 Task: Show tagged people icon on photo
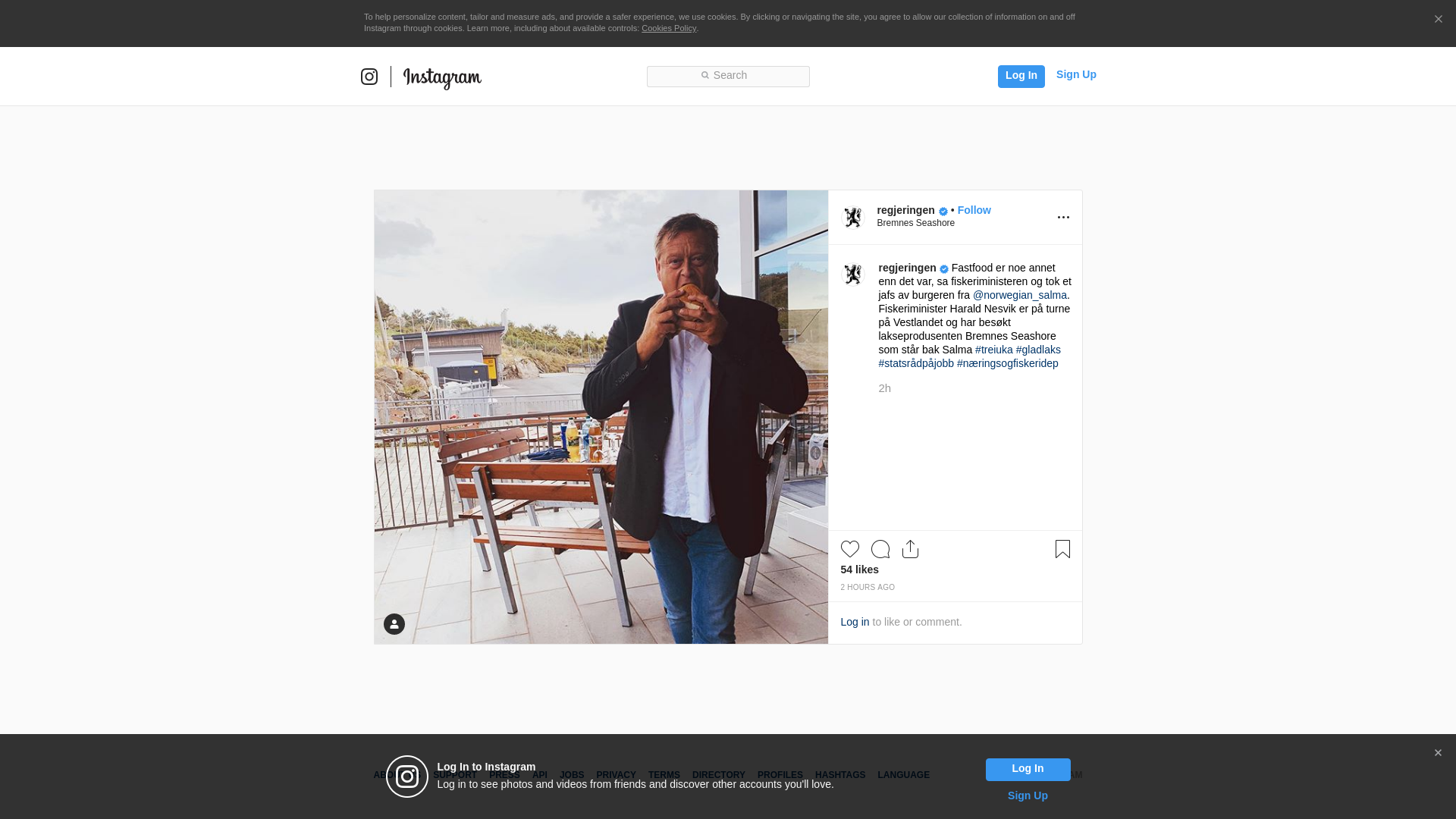[394, 624]
